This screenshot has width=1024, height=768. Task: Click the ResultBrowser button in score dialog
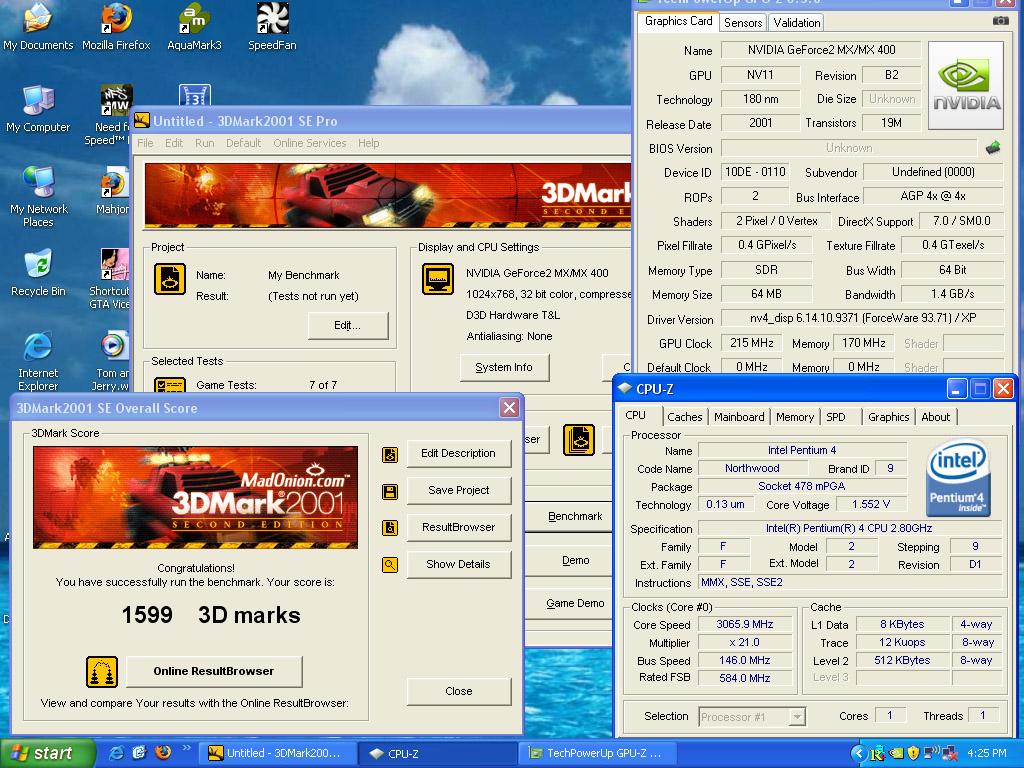[458, 527]
